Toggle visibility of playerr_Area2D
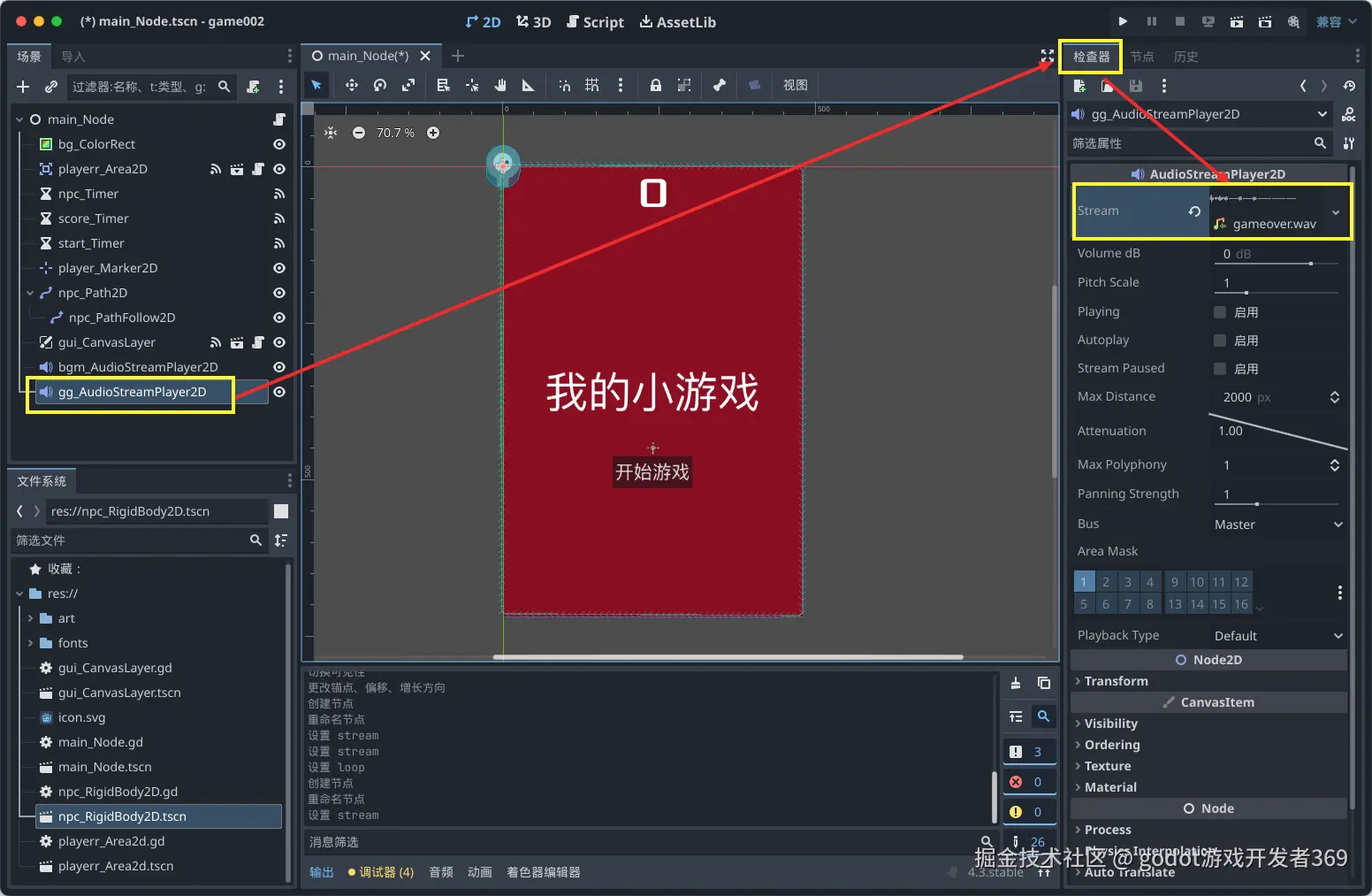1372x896 pixels. click(x=279, y=169)
